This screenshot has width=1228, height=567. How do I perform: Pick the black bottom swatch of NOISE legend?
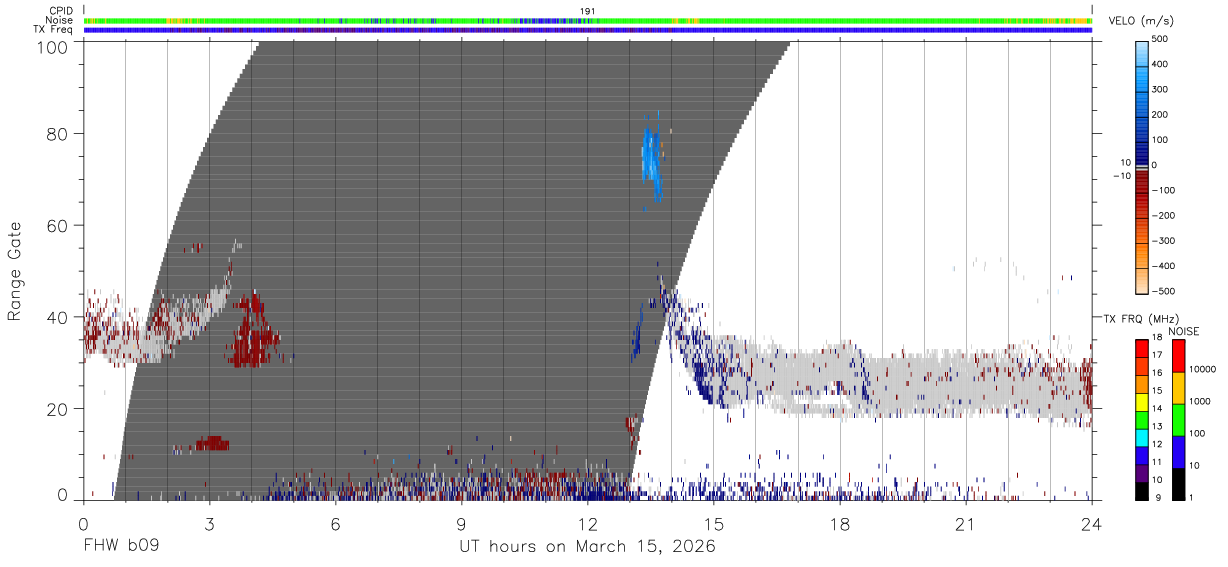coord(1178,484)
